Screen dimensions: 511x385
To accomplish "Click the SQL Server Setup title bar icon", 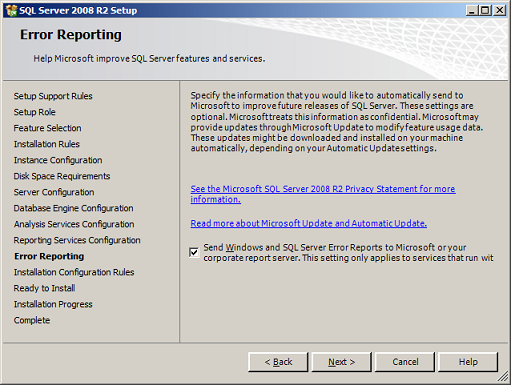I will click(x=11, y=10).
